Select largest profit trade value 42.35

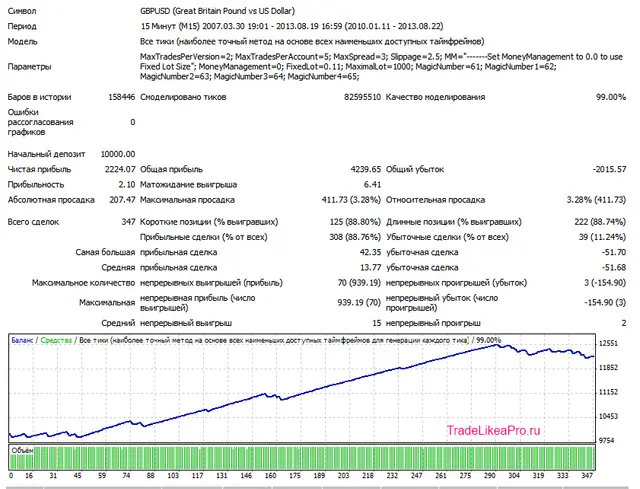[x=370, y=253]
